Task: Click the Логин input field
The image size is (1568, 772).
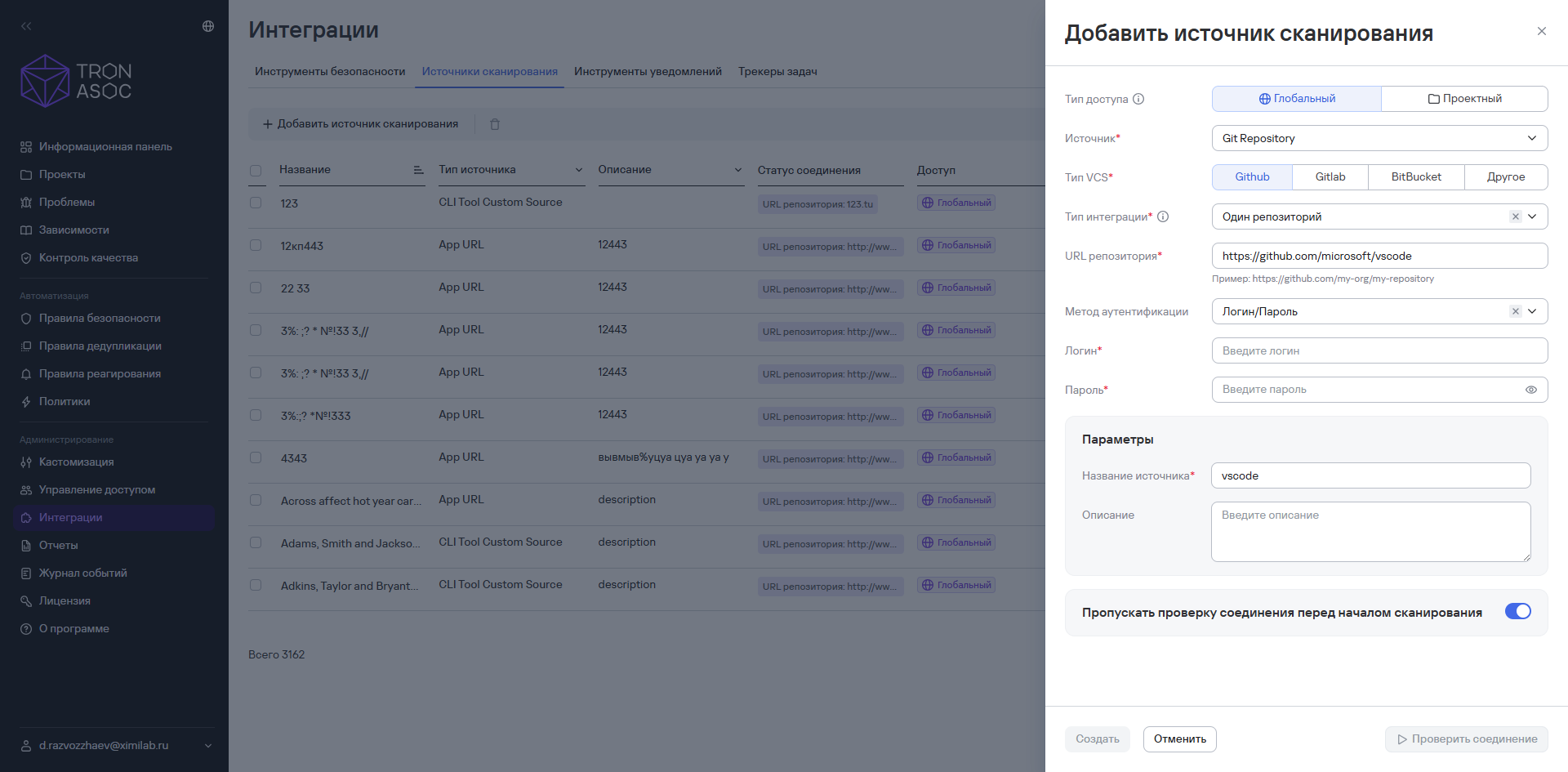Action: pos(1379,350)
